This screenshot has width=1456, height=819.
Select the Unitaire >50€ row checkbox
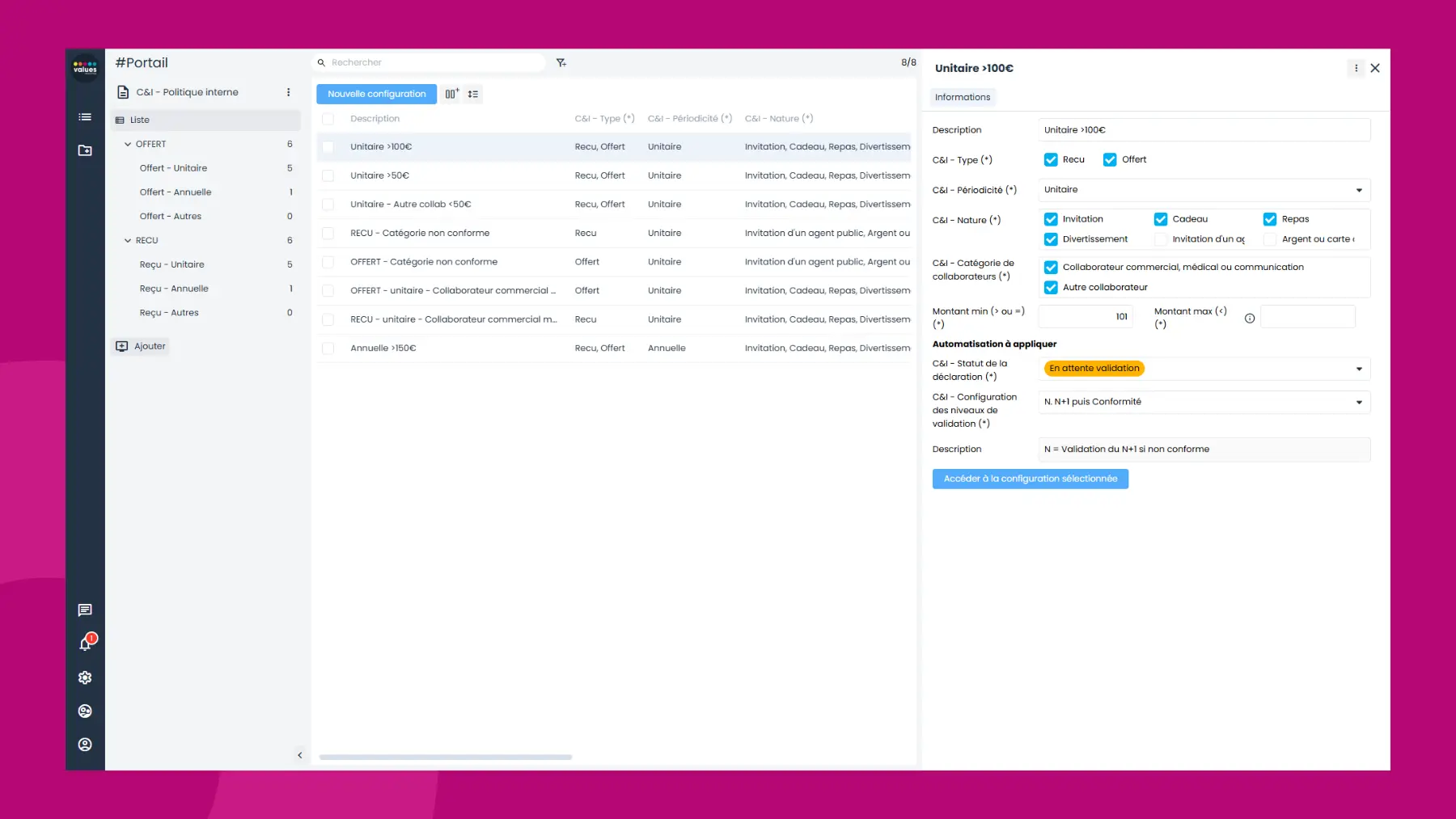pyautogui.click(x=328, y=175)
